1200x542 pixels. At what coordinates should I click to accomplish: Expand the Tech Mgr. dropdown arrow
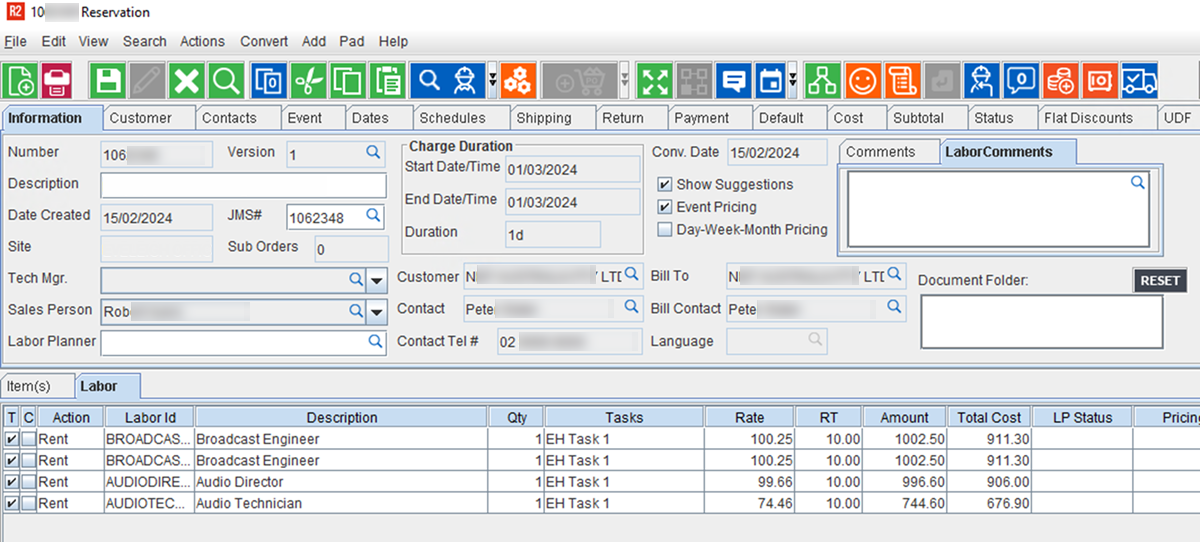point(377,280)
